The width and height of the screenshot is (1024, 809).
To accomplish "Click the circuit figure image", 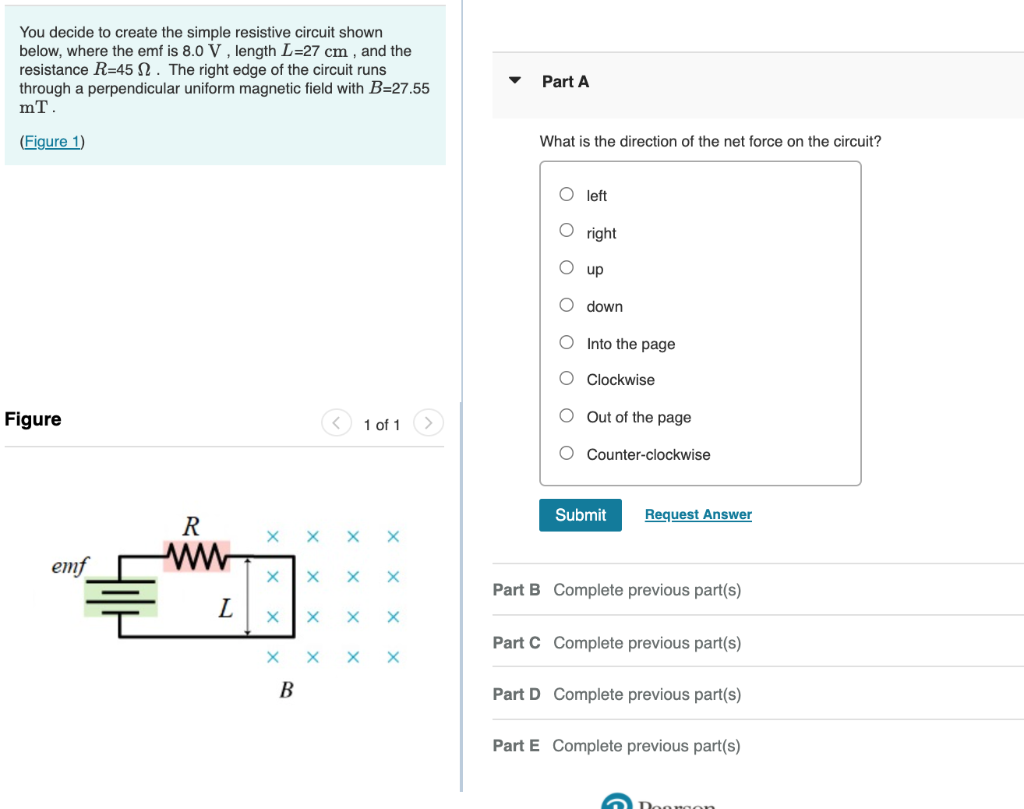I will pyautogui.click(x=230, y=595).
